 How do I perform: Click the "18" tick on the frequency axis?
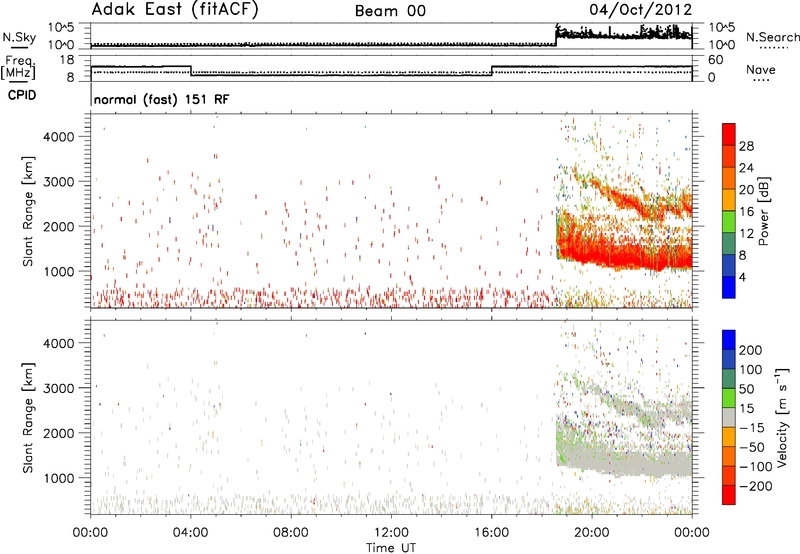point(67,60)
